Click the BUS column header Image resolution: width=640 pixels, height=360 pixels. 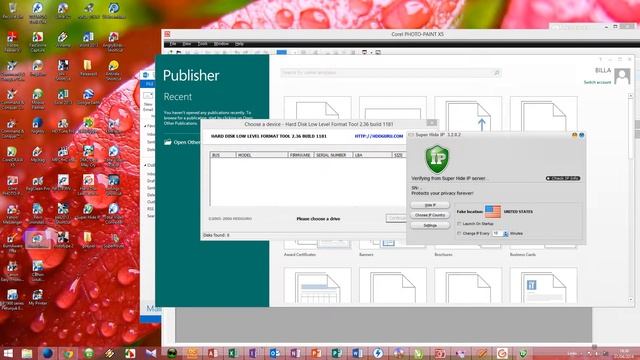pos(223,155)
